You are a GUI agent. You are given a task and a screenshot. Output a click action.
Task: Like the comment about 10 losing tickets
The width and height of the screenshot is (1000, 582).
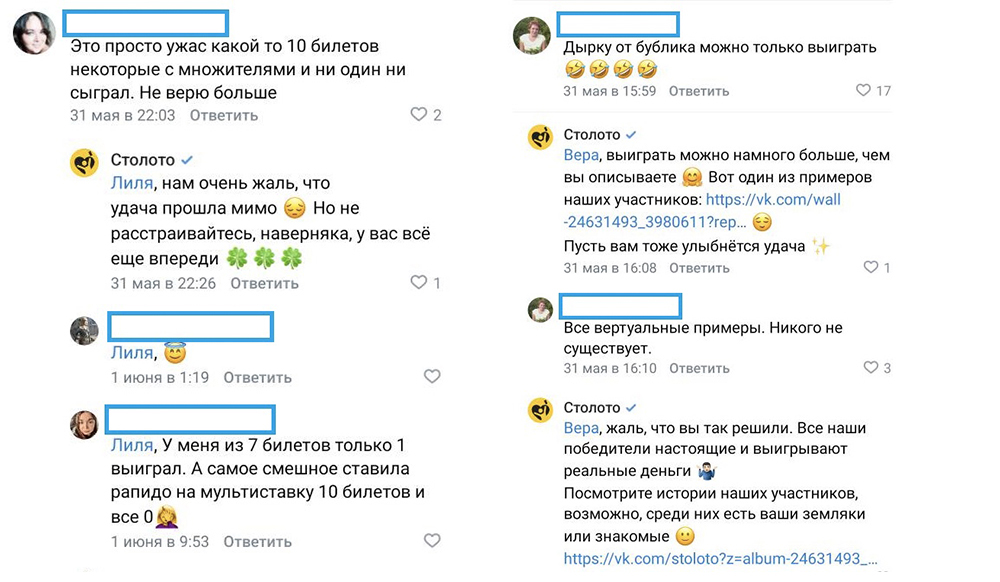tap(420, 115)
